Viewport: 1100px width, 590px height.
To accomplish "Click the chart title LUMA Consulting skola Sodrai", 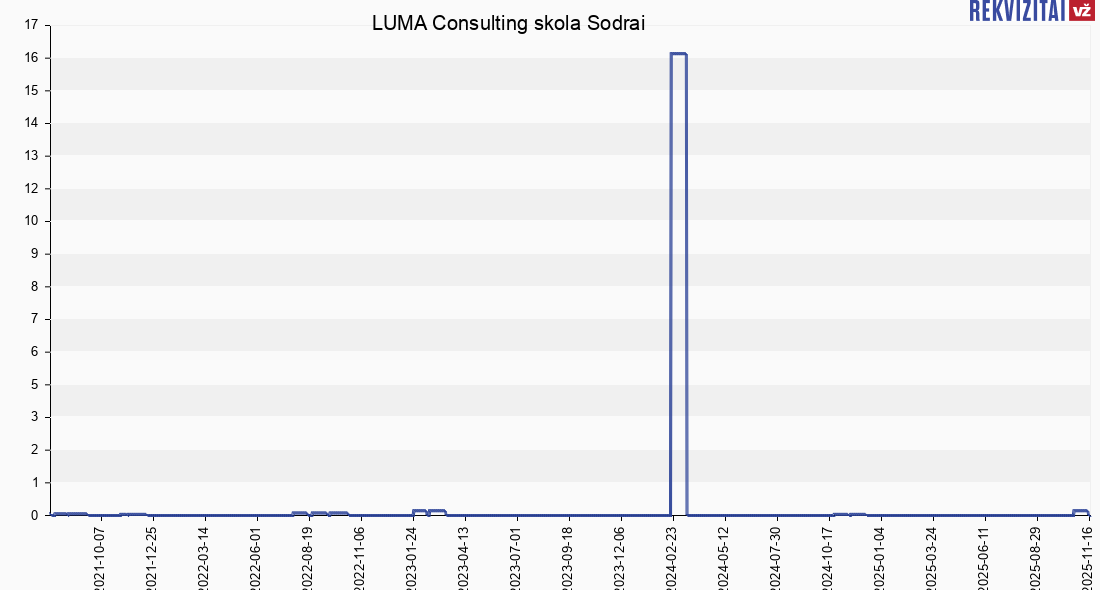I will point(508,24).
